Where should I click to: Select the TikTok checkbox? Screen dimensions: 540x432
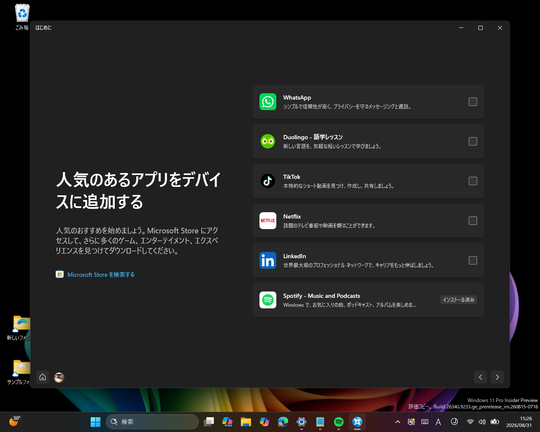pos(472,181)
